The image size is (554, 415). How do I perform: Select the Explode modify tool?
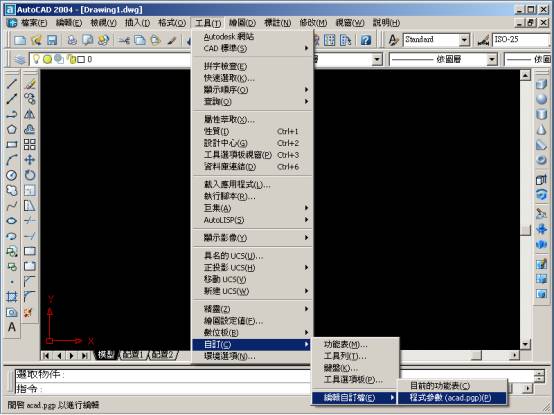[28, 312]
